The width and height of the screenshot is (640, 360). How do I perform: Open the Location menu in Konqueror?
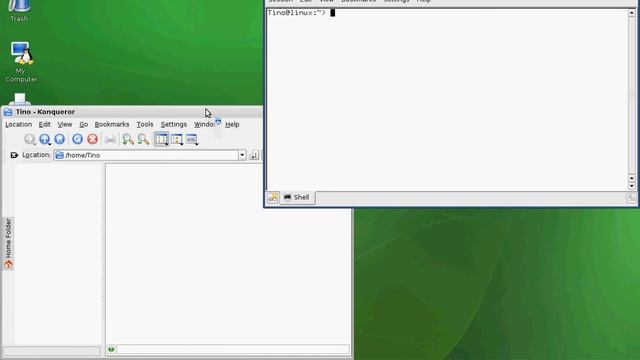click(18, 124)
